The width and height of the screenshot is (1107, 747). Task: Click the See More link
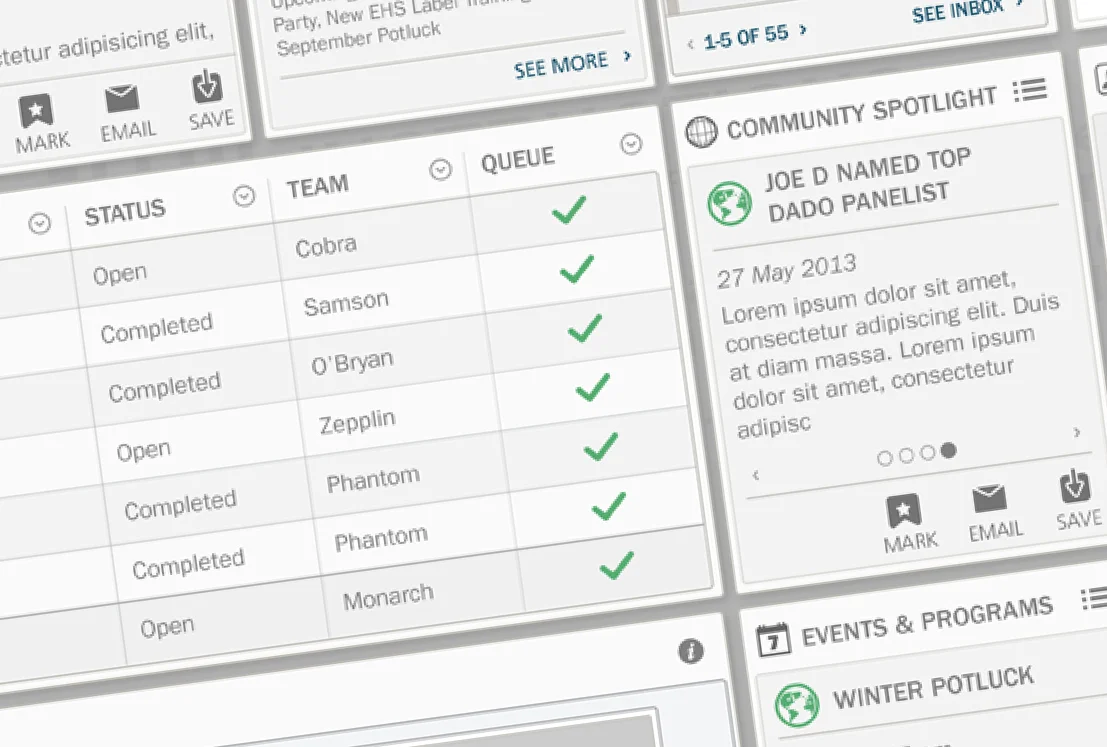561,66
